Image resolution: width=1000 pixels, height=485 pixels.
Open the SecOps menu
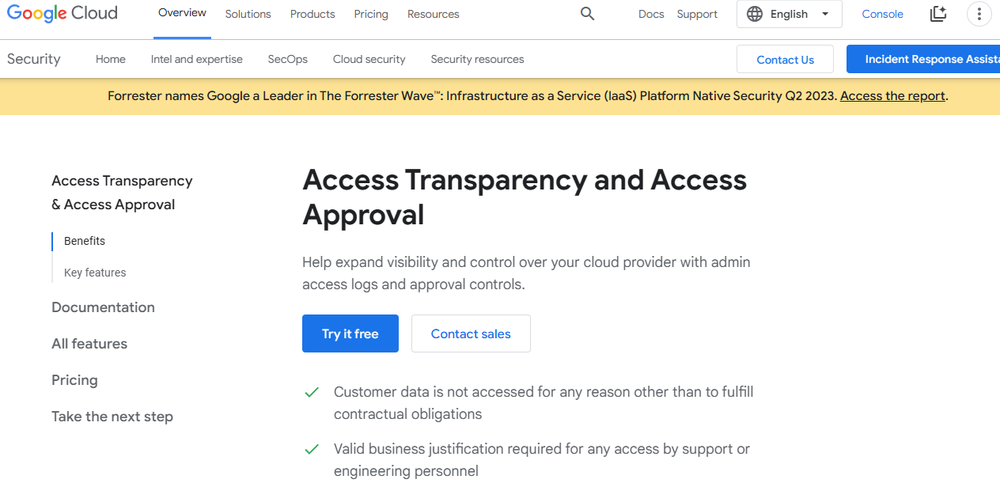[288, 59]
